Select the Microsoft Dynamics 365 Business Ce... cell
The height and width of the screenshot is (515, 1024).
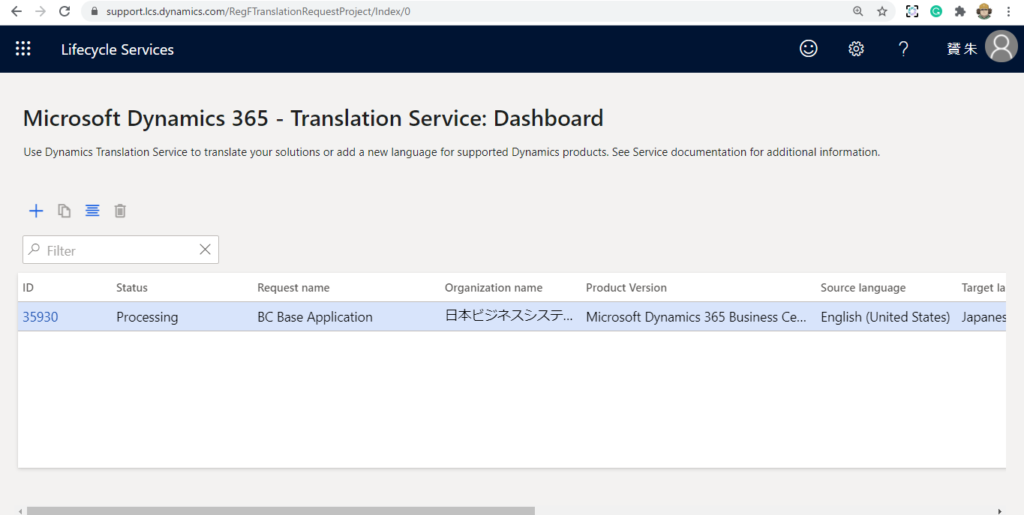tap(696, 317)
